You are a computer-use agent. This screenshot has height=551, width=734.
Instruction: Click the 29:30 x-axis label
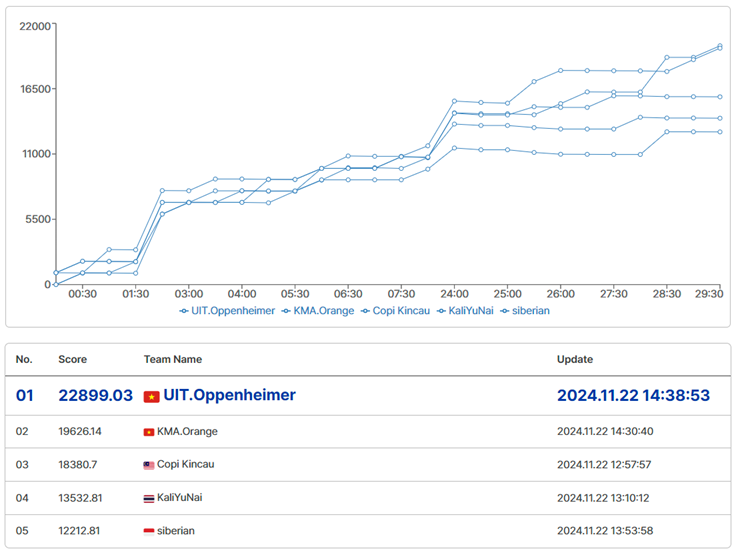[709, 294]
